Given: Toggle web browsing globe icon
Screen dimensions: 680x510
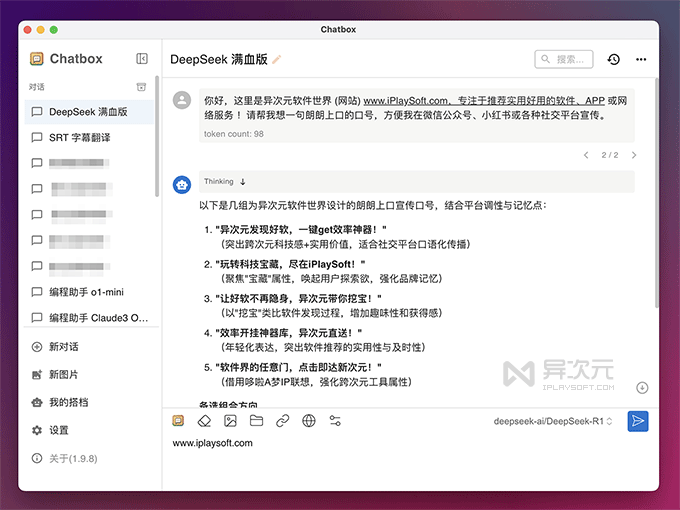Looking at the screenshot, I should 309,421.
